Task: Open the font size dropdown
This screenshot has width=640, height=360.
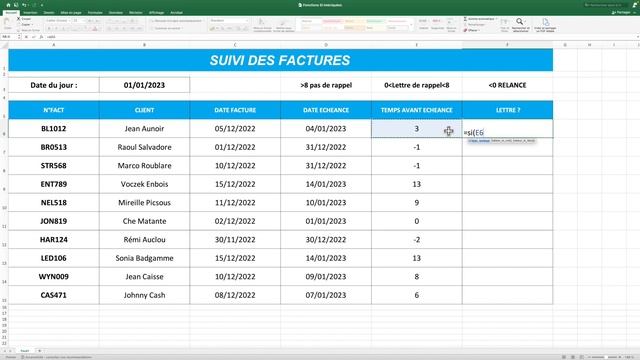Action: click(84, 20)
